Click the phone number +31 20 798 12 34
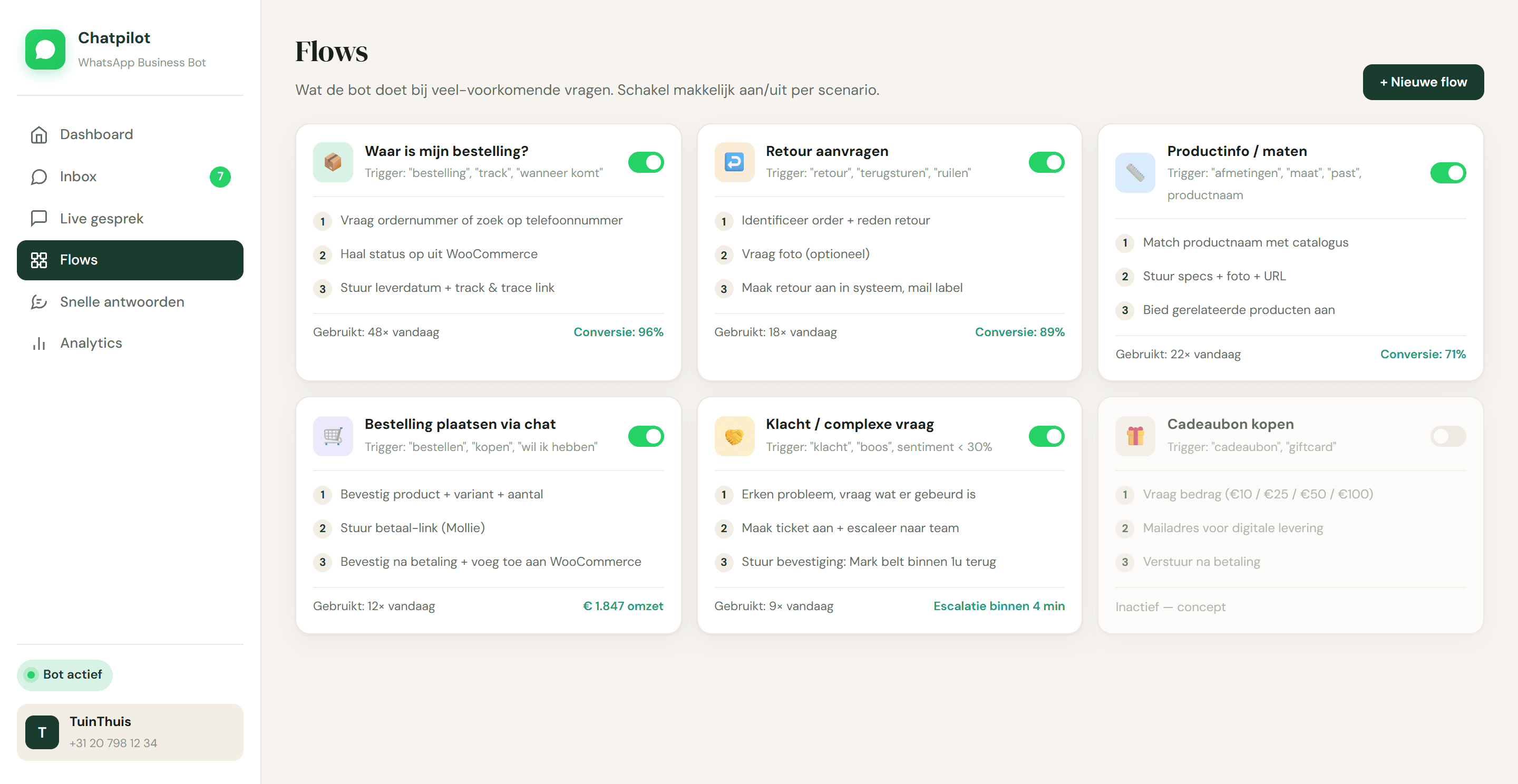The width and height of the screenshot is (1518, 784). [x=113, y=743]
